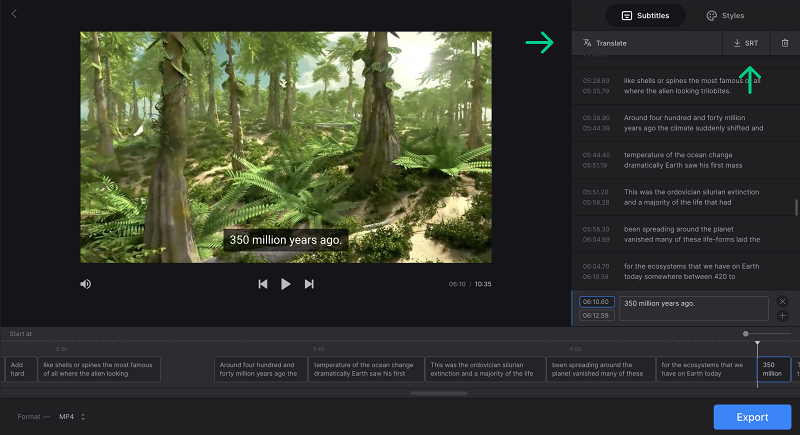
Task: Select timeline clip 'been spreading around the'
Action: (601, 369)
